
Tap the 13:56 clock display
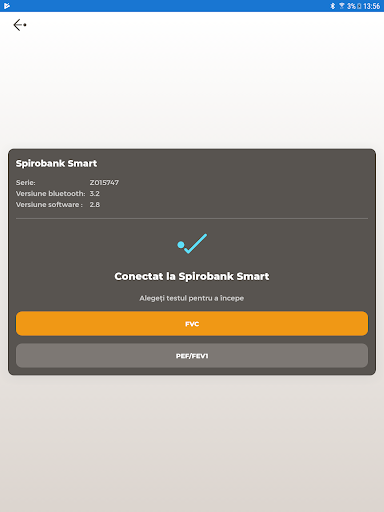(x=371, y=6)
